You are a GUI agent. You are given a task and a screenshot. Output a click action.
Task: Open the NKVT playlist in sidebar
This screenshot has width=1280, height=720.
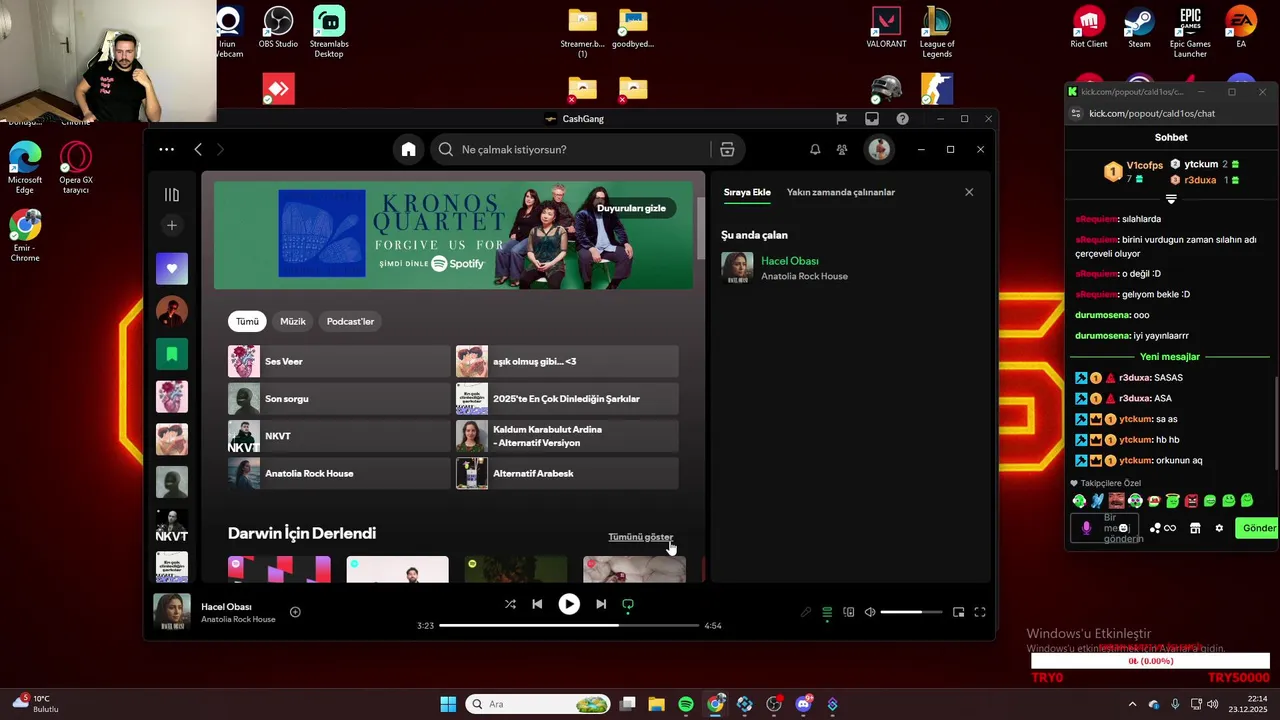(x=172, y=527)
